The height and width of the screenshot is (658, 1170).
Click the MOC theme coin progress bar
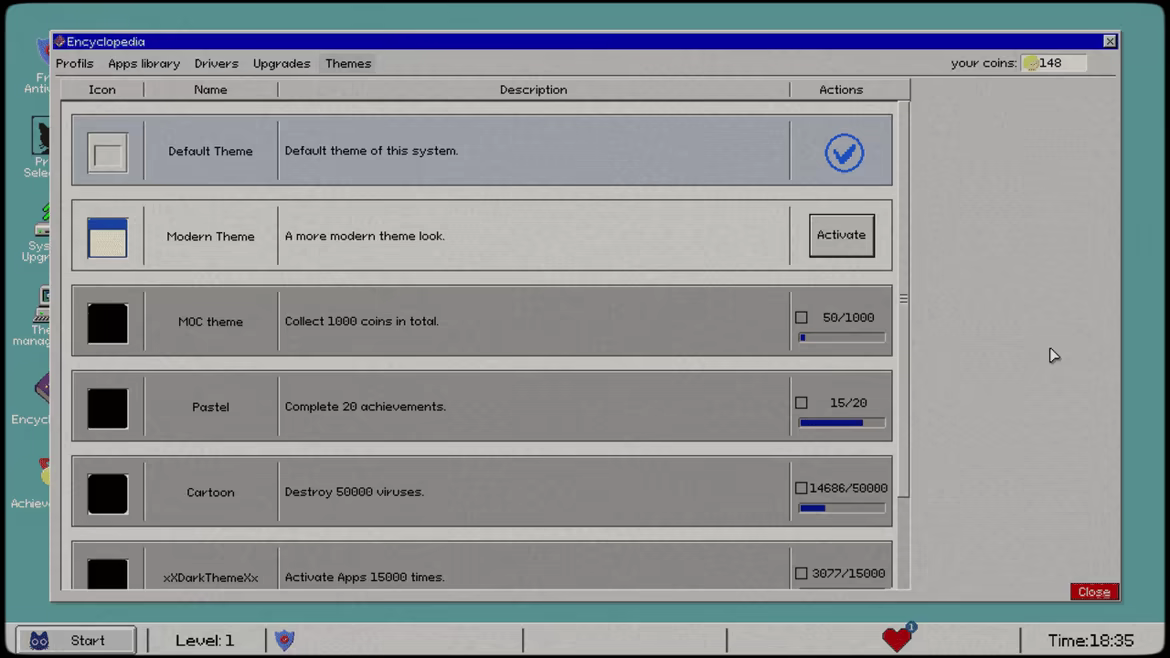tap(842, 338)
